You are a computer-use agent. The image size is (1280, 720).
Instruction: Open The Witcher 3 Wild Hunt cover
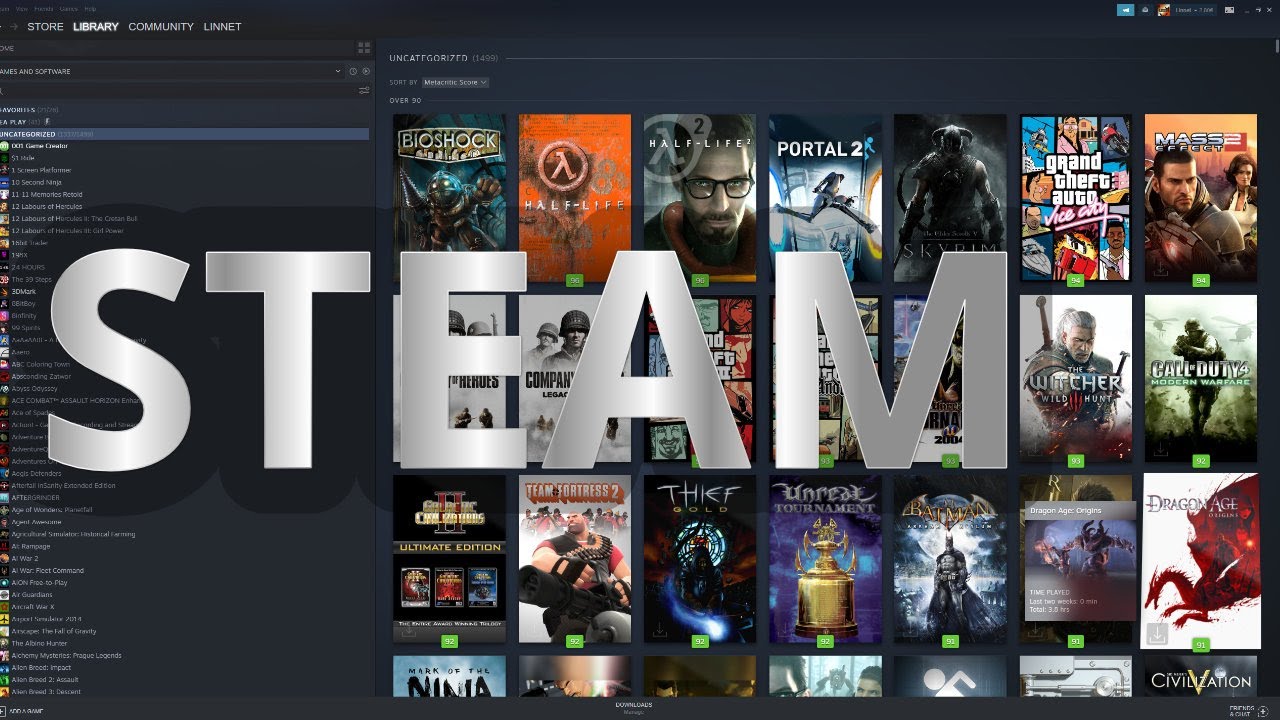coord(1076,378)
